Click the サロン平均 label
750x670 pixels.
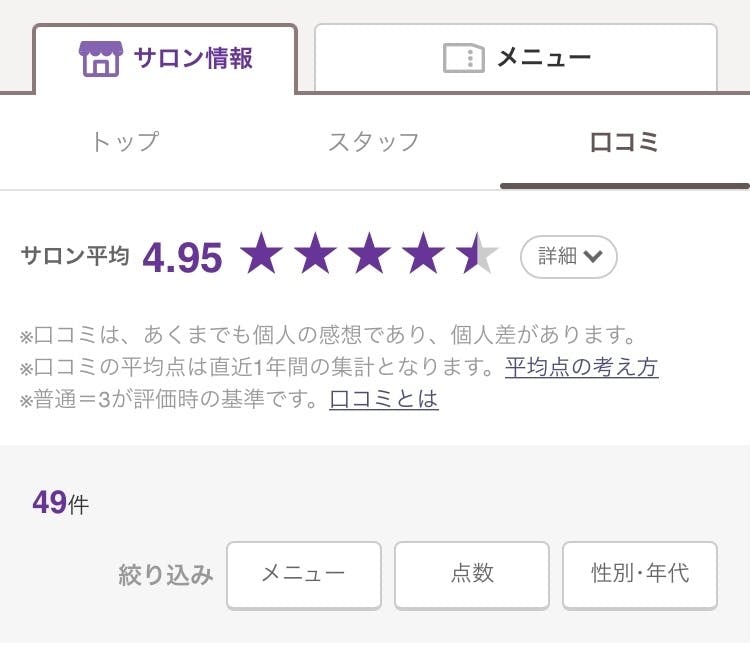pyautogui.click(x=75, y=256)
